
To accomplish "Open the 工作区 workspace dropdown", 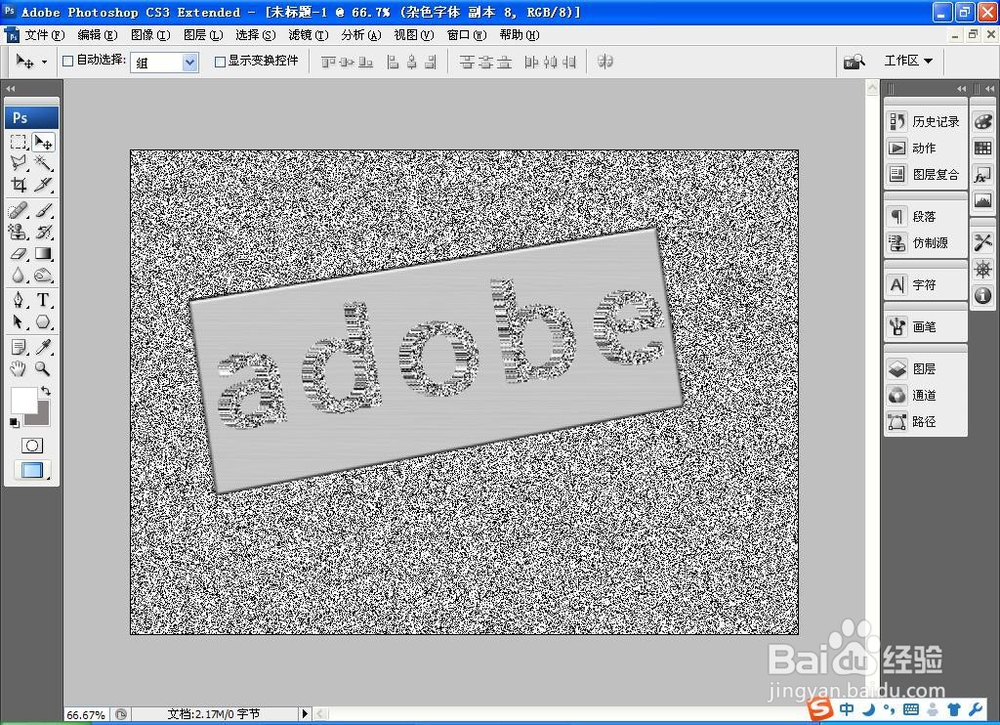I will point(908,61).
